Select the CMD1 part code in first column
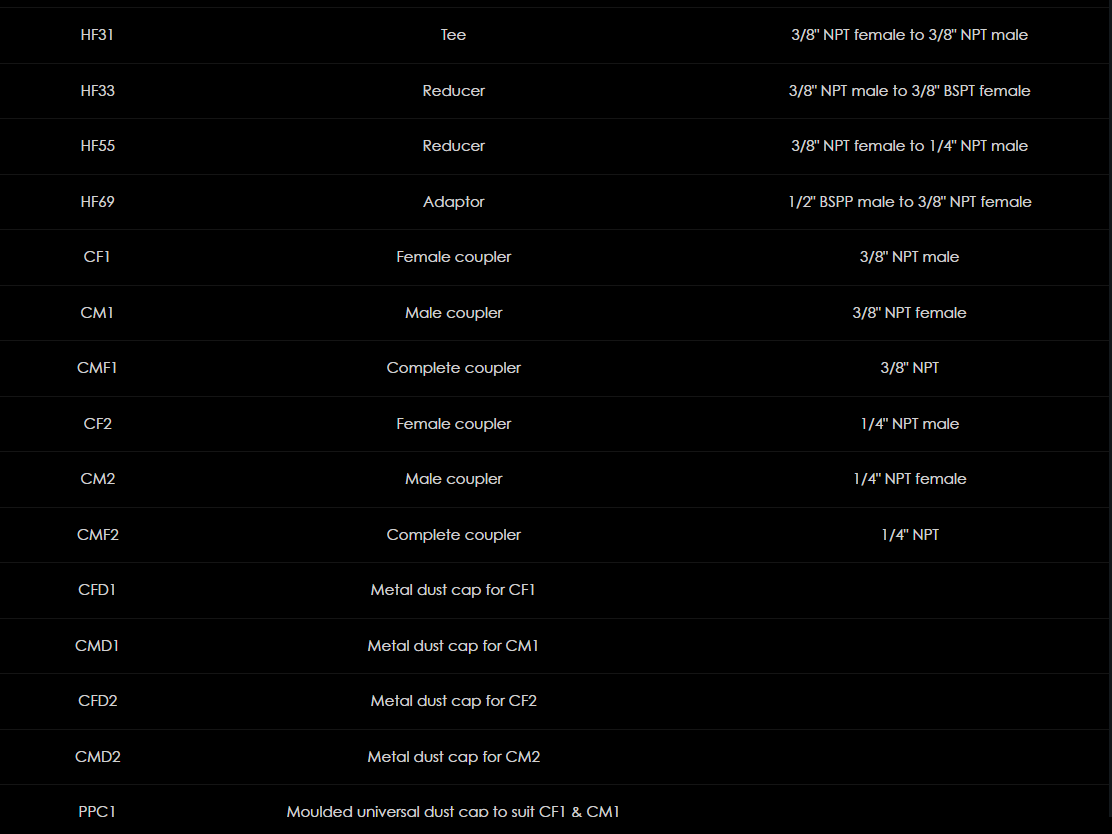Screen dimensions: 1112x834 pos(97,646)
